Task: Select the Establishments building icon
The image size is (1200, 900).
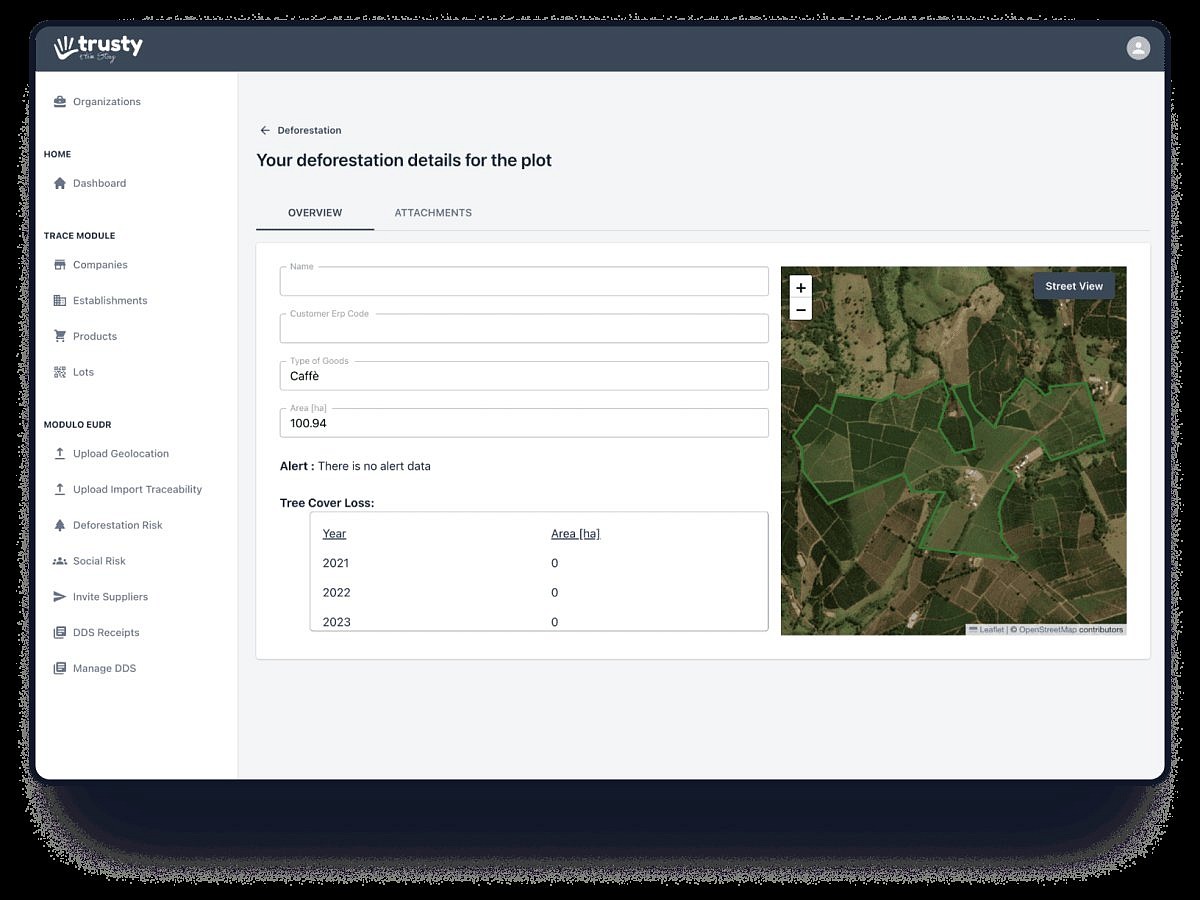Action: click(x=60, y=301)
